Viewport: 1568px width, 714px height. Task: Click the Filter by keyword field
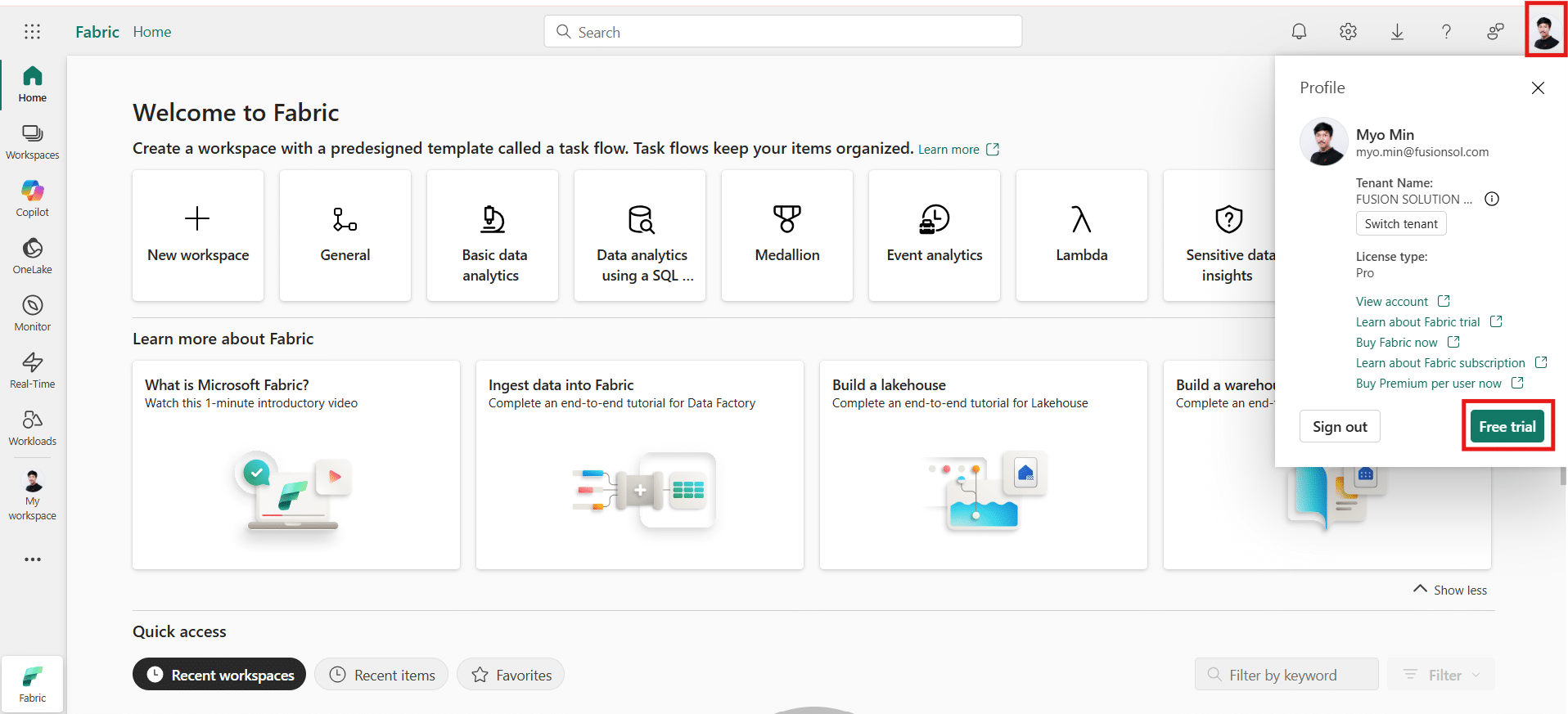click(1286, 675)
